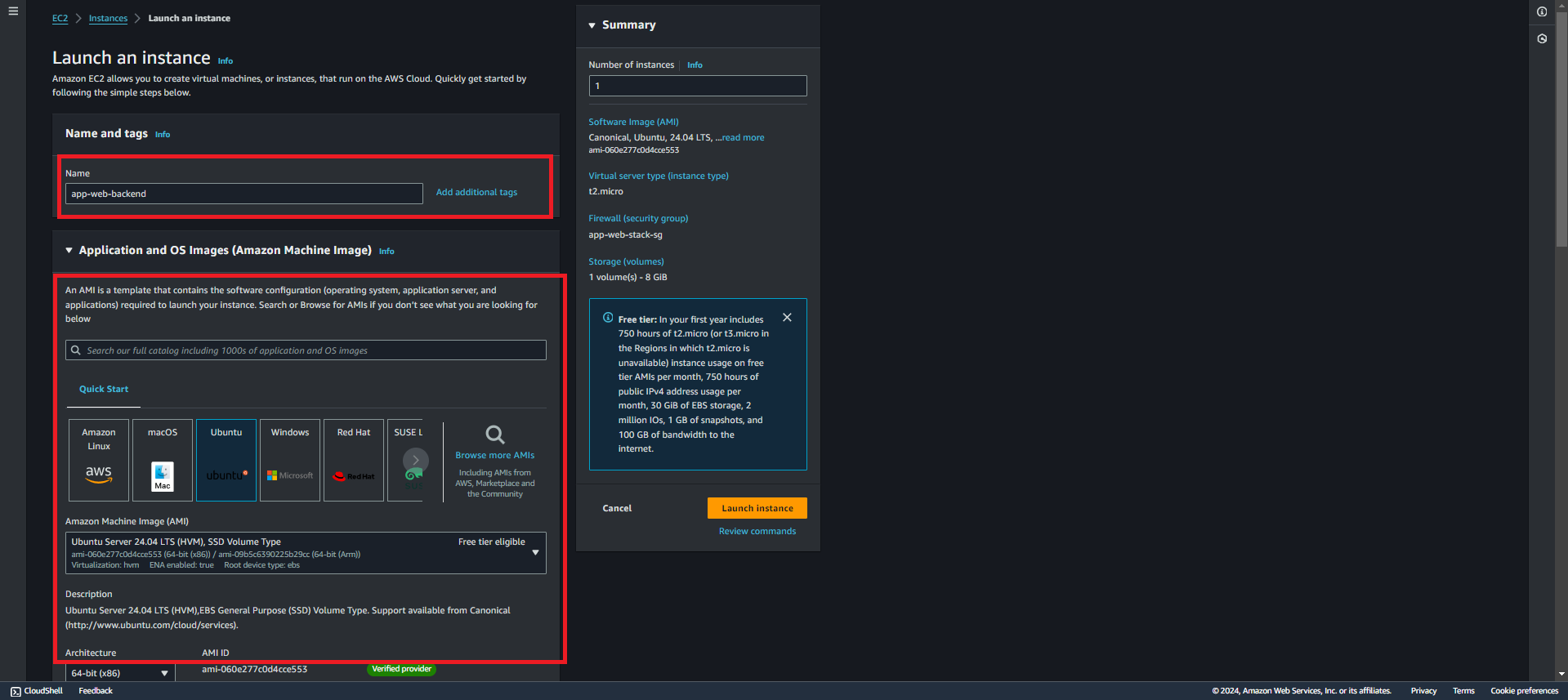Select the Red Hat AMI tile
The height and width of the screenshot is (700, 1568).
tap(354, 460)
